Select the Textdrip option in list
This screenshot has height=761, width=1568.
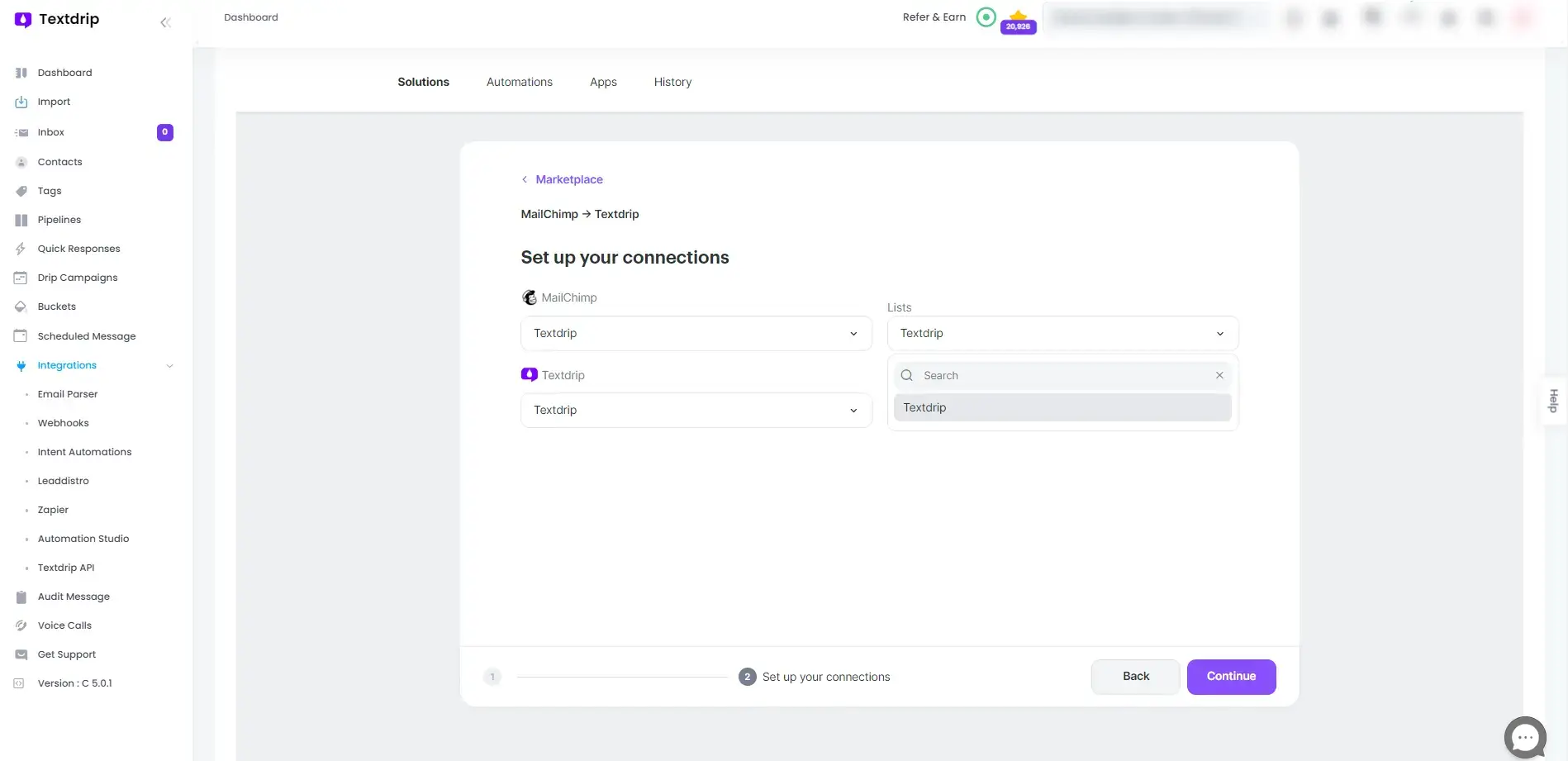1062,407
